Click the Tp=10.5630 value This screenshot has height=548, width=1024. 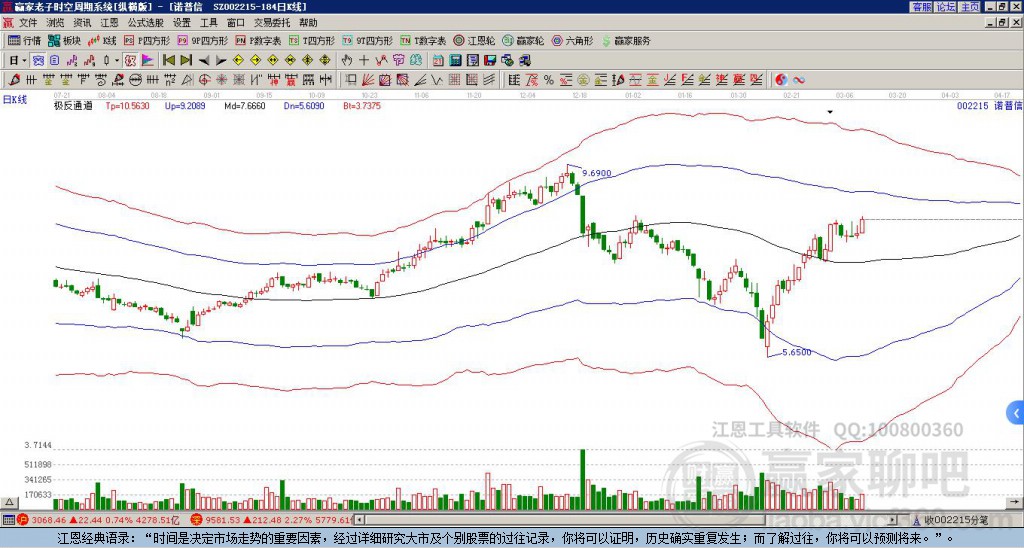[x=127, y=106]
